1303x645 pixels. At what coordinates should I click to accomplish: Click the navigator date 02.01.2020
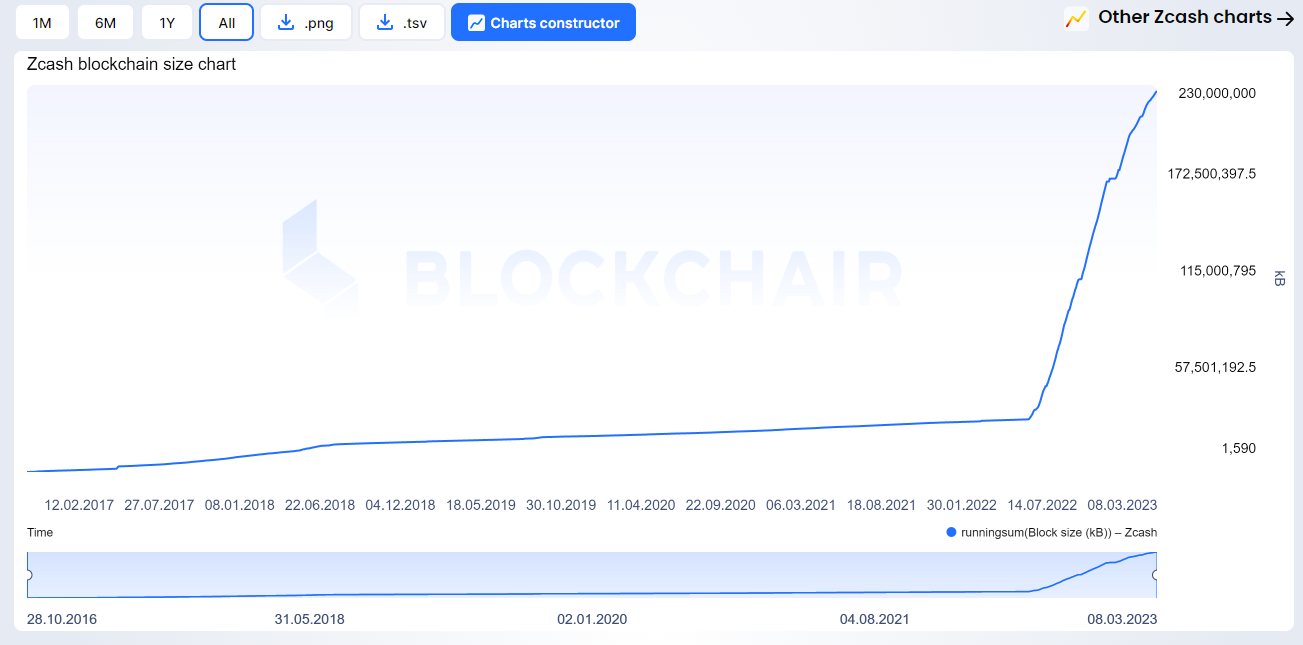592,619
